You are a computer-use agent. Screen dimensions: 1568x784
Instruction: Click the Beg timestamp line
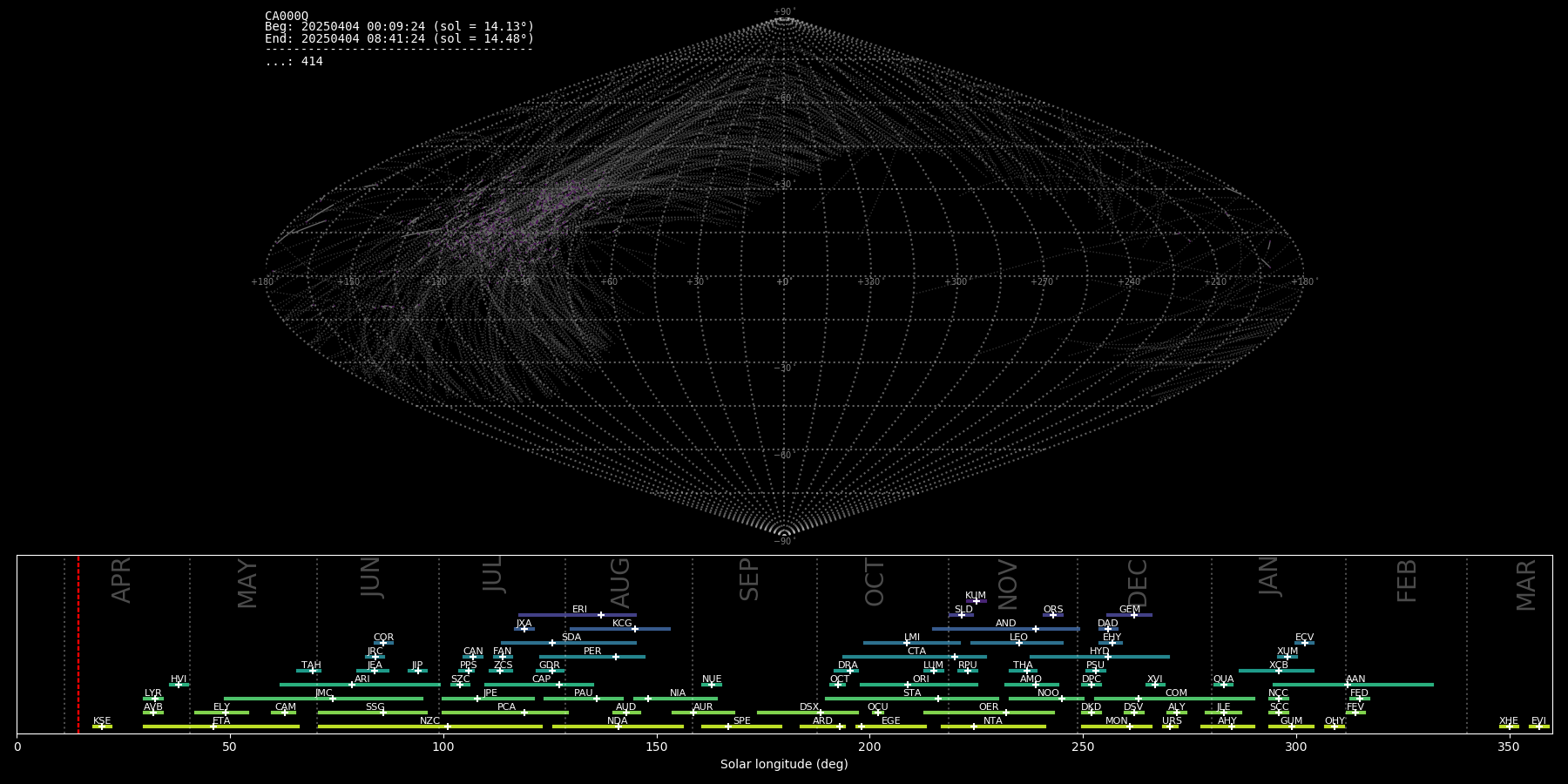coord(399,27)
